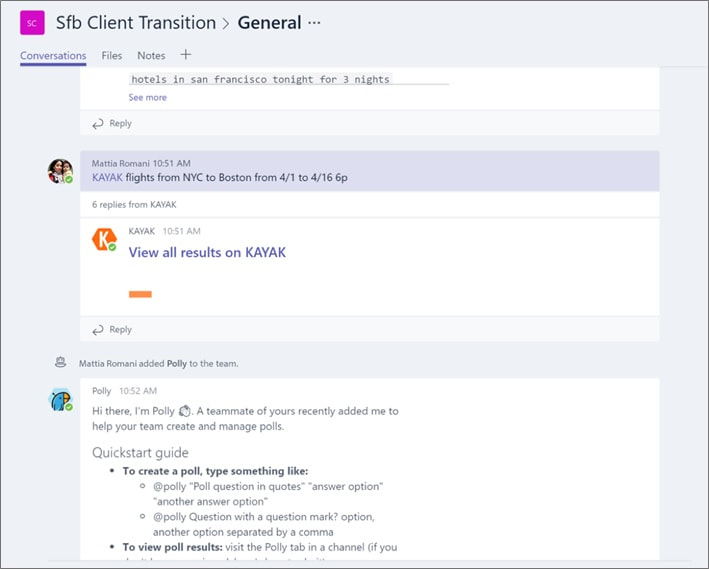Switch to the Conversations tab
This screenshot has width=709, height=569.
[53, 56]
